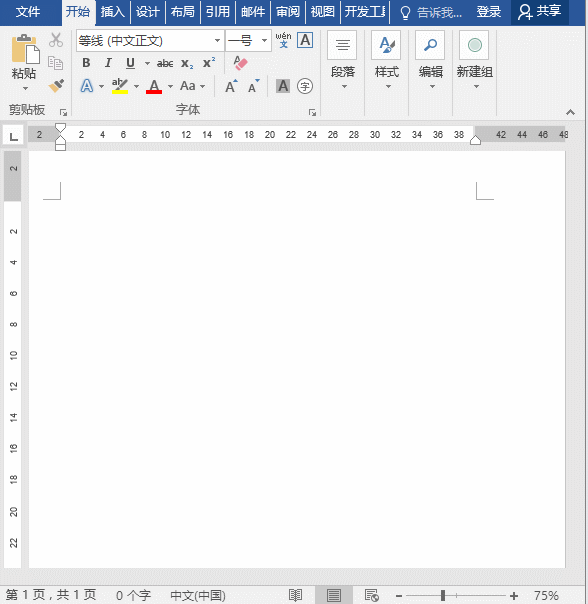Launch the font dialog launcher
Image resolution: width=588 pixels, height=604 pixels.
(x=312, y=112)
